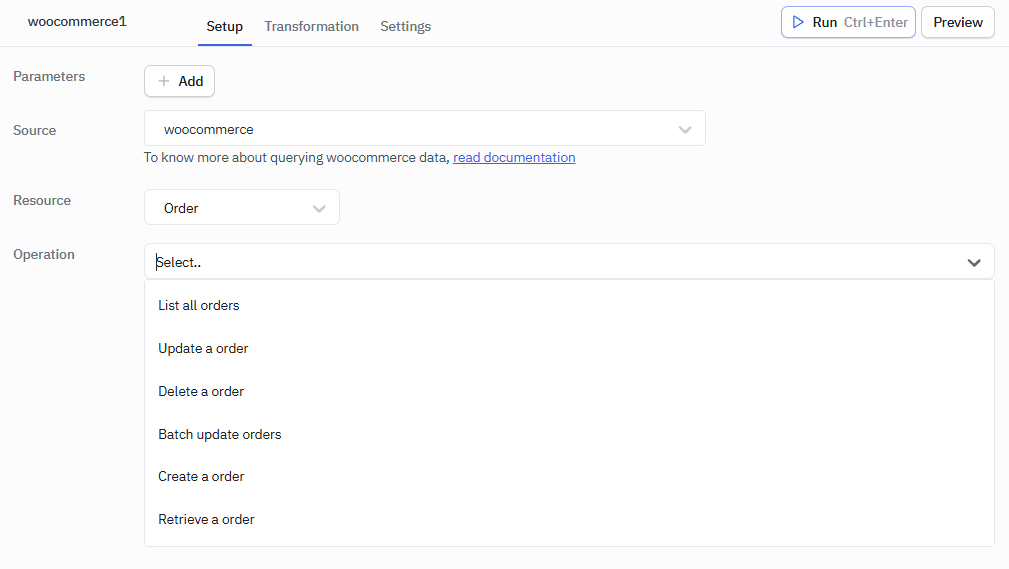Open the read documentation link
The width and height of the screenshot is (1009, 569).
click(514, 157)
